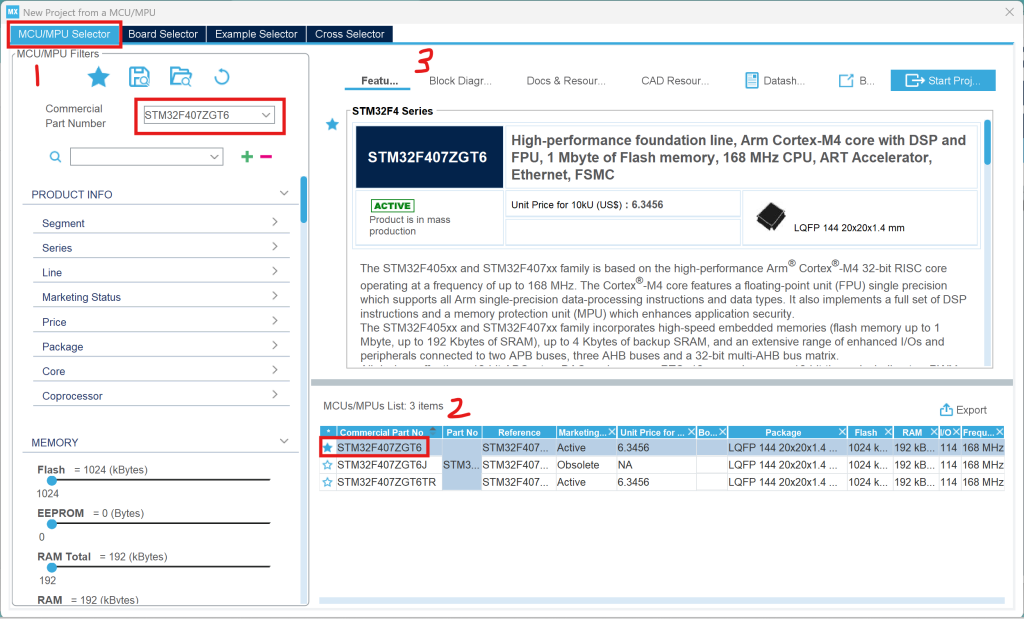1024x619 pixels.
Task: Remove the RAM column via its X
Action: coord(934,432)
